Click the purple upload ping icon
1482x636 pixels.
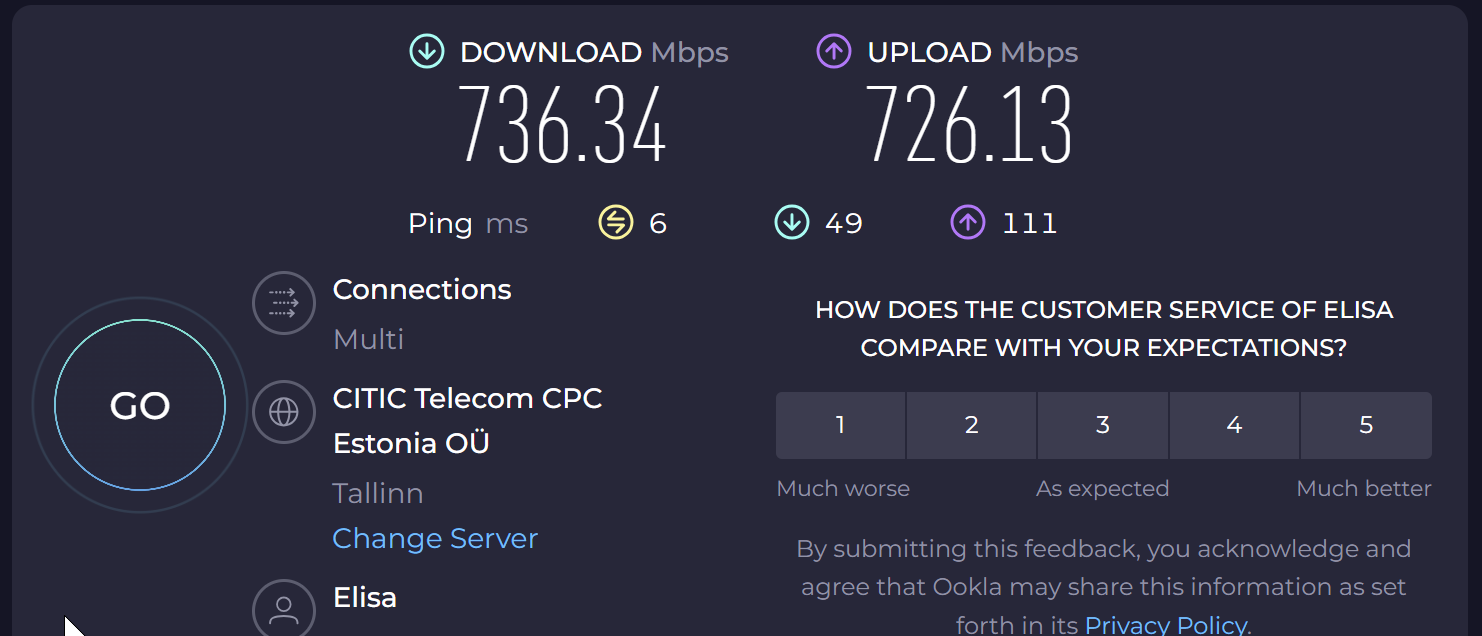coord(967,222)
